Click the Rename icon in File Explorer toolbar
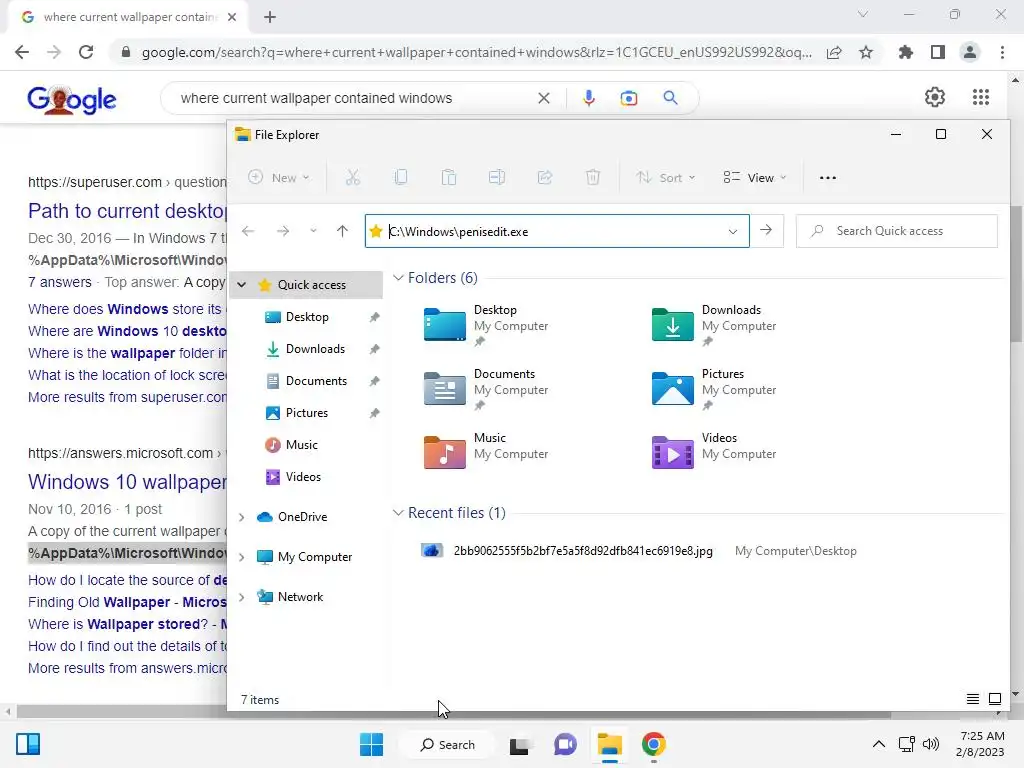Viewport: 1024px width, 768px height. tap(497, 178)
